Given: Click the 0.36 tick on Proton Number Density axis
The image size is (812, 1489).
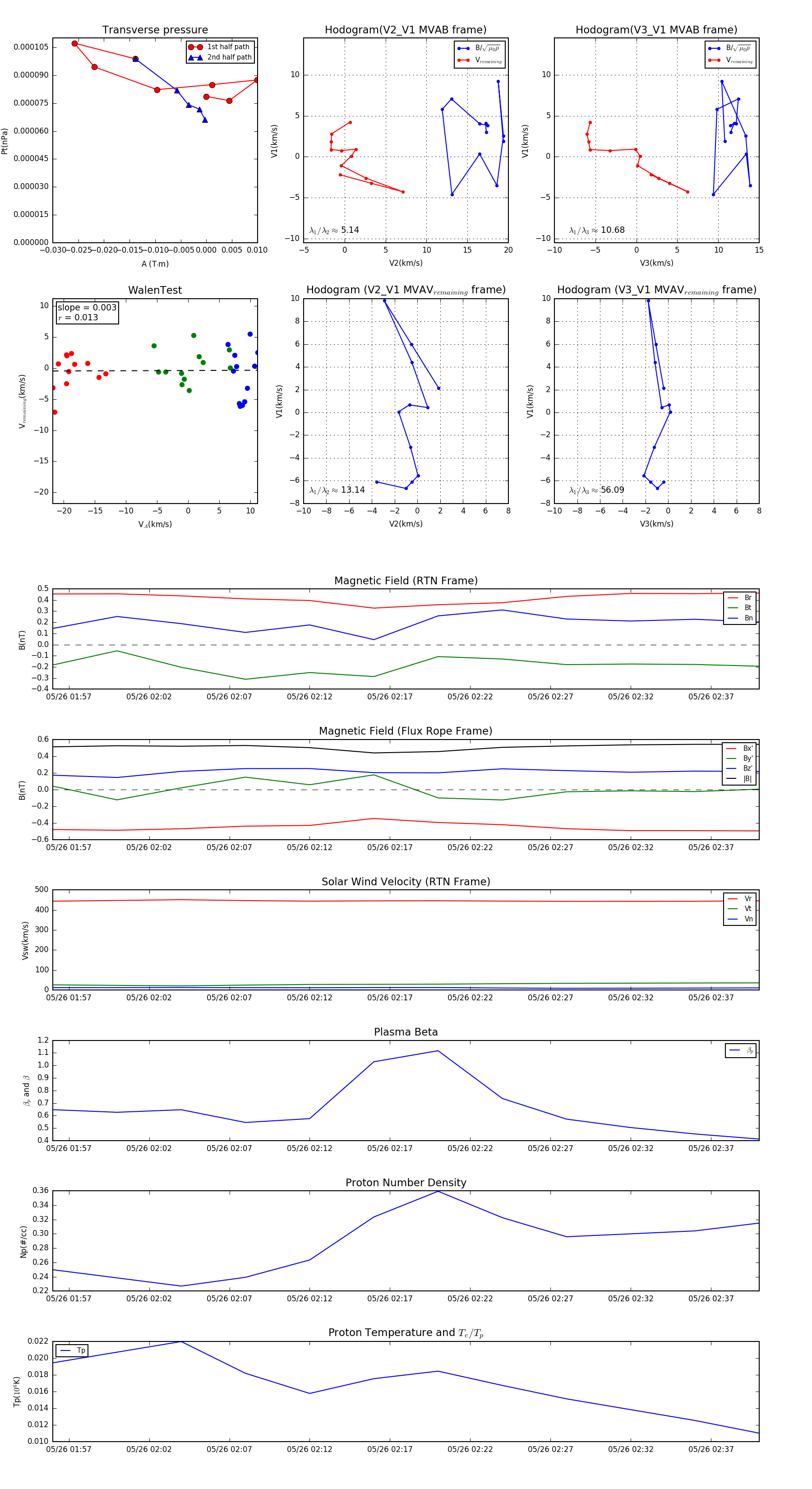Looking at the screenshot, I should tap(41, 1190).
